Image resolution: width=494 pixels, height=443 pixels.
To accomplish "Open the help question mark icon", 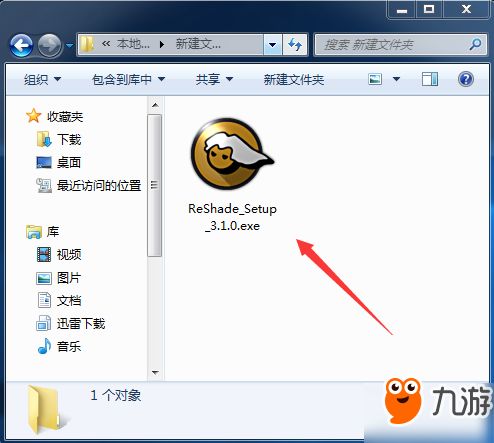I will (466, 79).
